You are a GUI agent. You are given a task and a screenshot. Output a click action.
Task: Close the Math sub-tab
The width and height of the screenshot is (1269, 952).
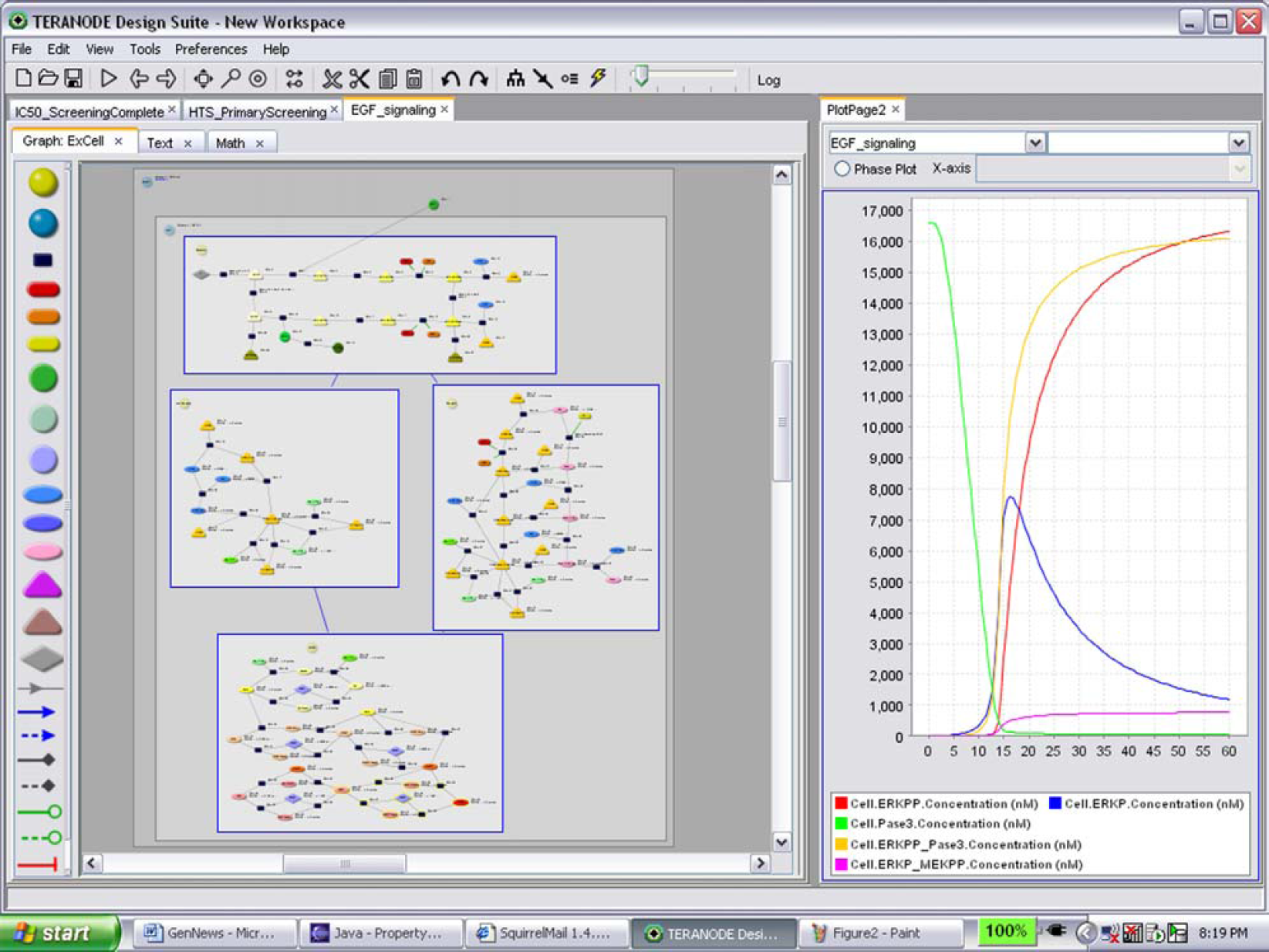pos(260,143)
